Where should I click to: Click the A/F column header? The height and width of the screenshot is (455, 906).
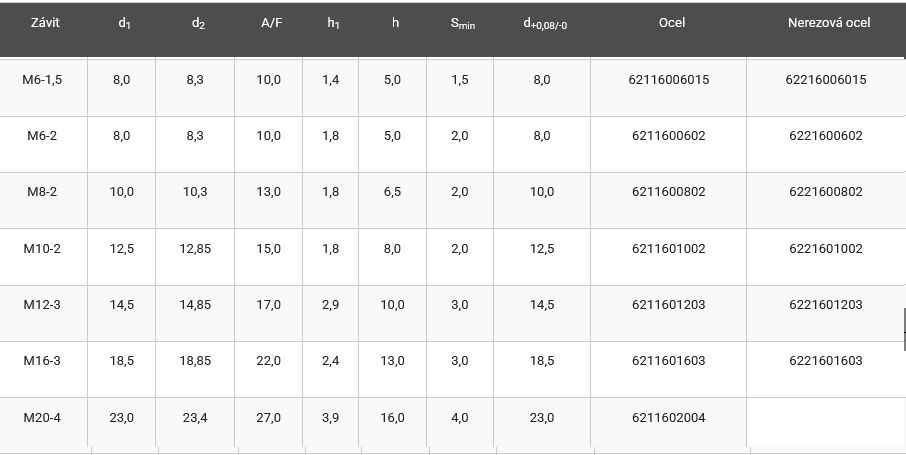click(x=271, y=23)
